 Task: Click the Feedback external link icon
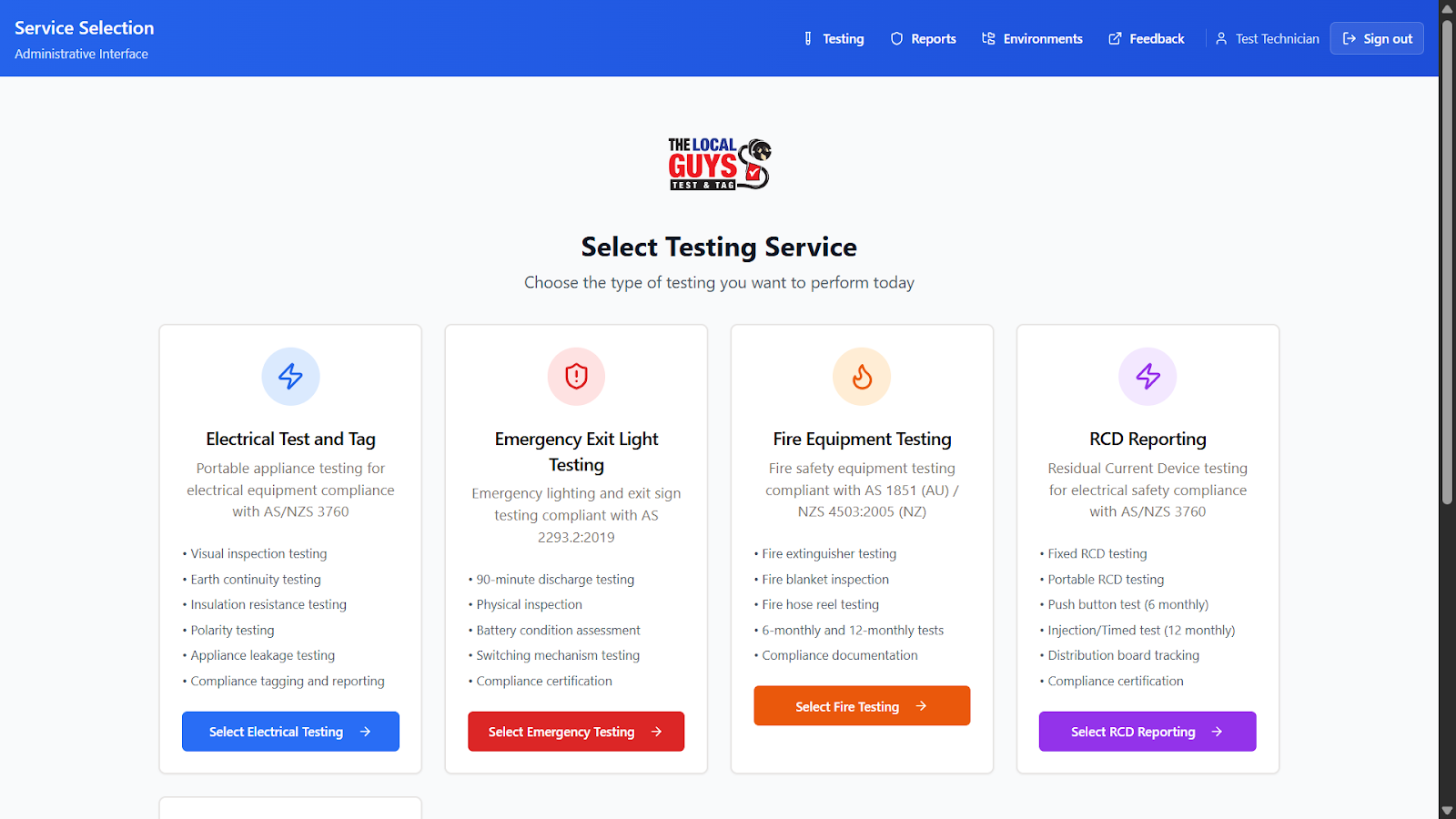(x=1115, y=38)
